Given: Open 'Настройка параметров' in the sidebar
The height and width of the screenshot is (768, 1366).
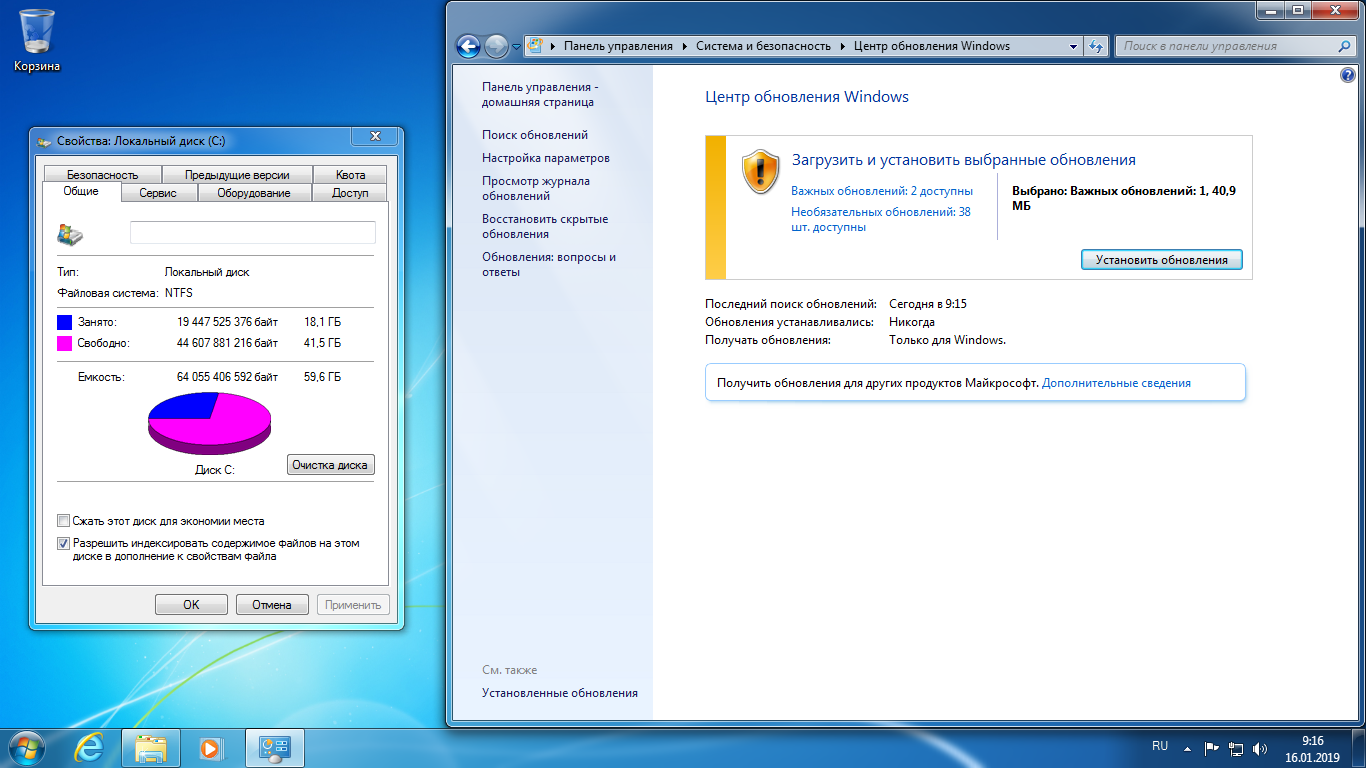Looking at the screenshot, I should pos(546,158).
